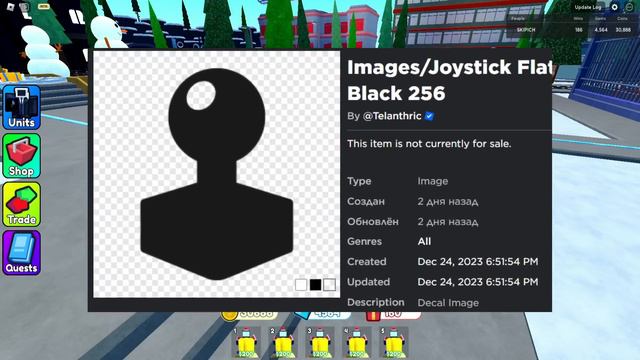Select unit slot 1 in hotbar
The width and height of the screenshot is (640, 360).
point(246,343)
